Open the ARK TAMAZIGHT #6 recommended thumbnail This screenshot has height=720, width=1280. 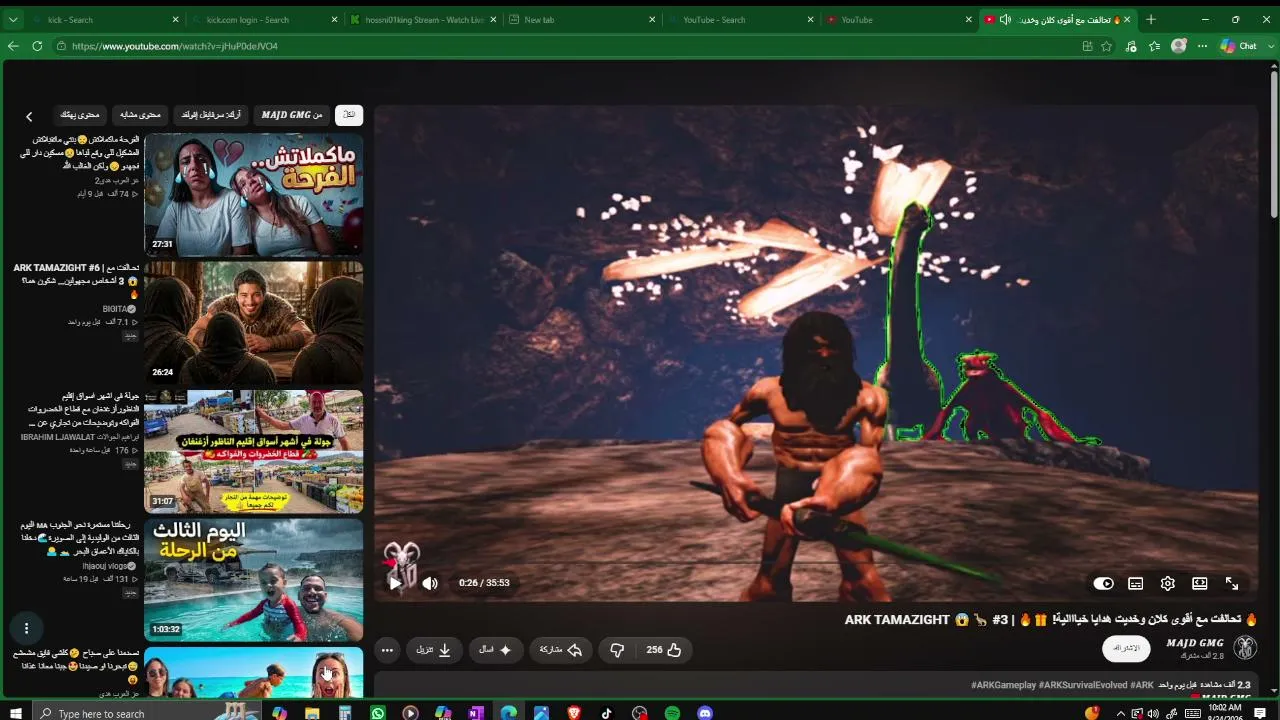[254, 323]
